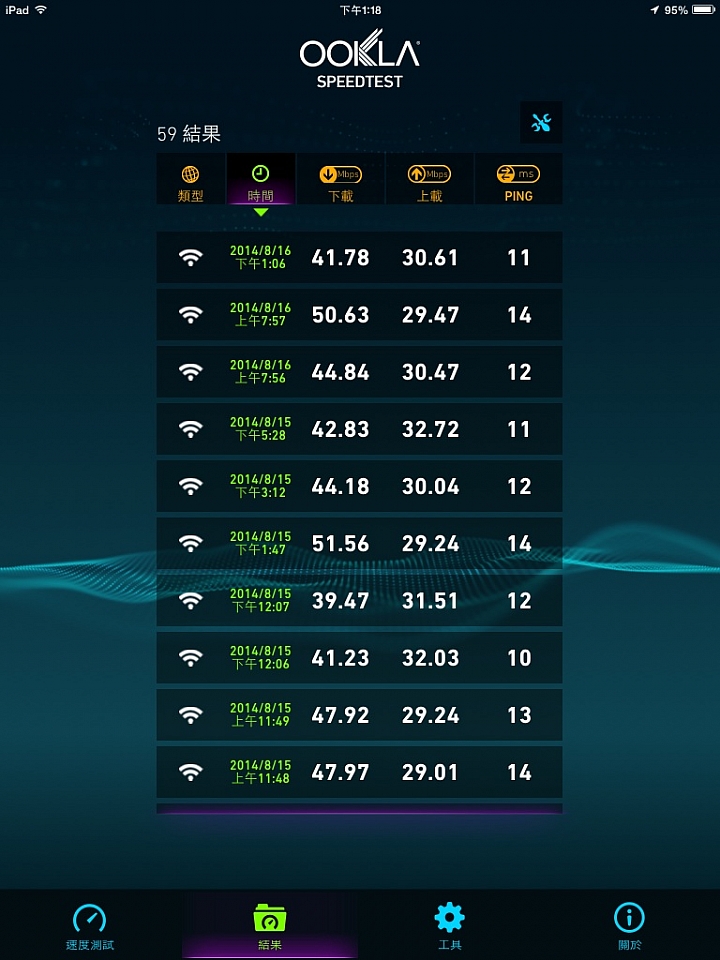Screen dimensions: 720x960
Task: Select the results folder tab
Action: [269, 926]
